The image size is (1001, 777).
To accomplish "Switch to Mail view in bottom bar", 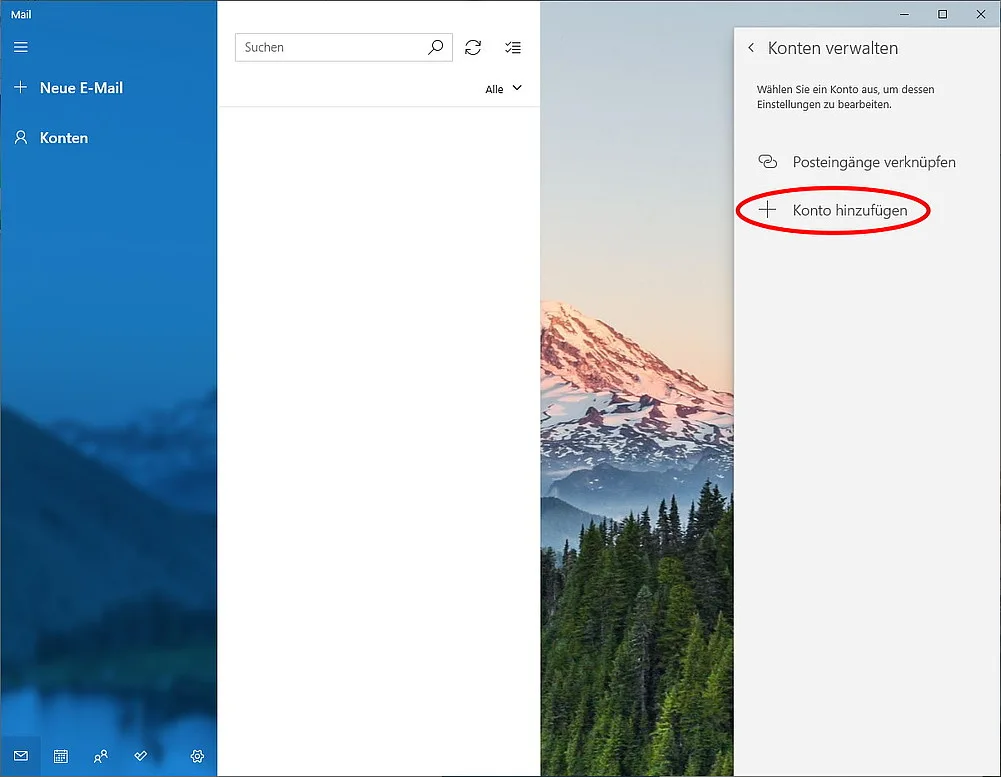I will click(21, 756).
